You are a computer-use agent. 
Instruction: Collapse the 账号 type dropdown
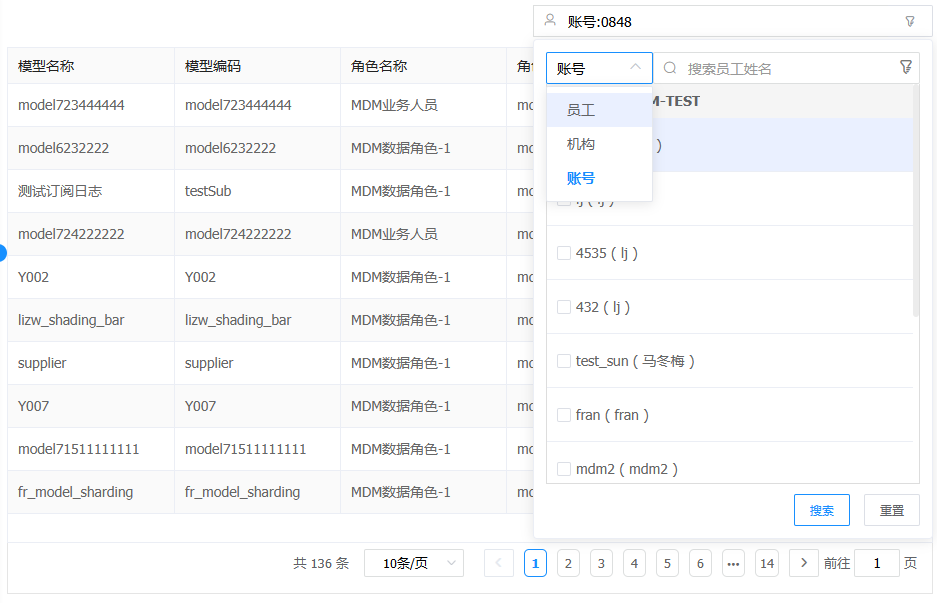tap(635, 68)
